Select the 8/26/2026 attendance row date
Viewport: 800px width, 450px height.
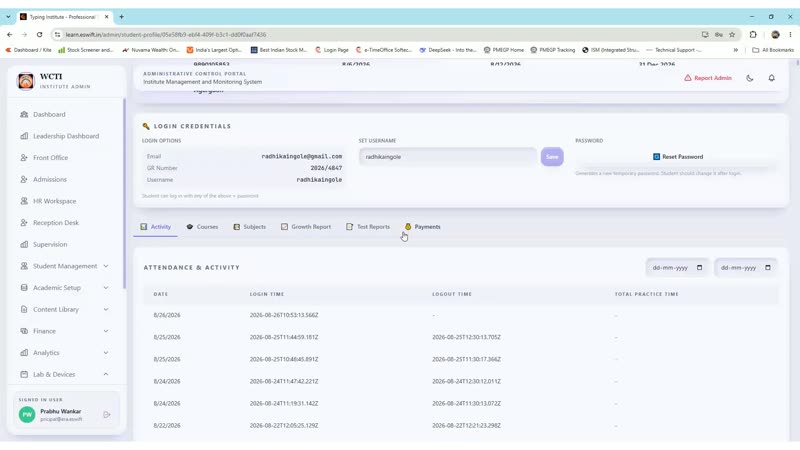point(167,315)
